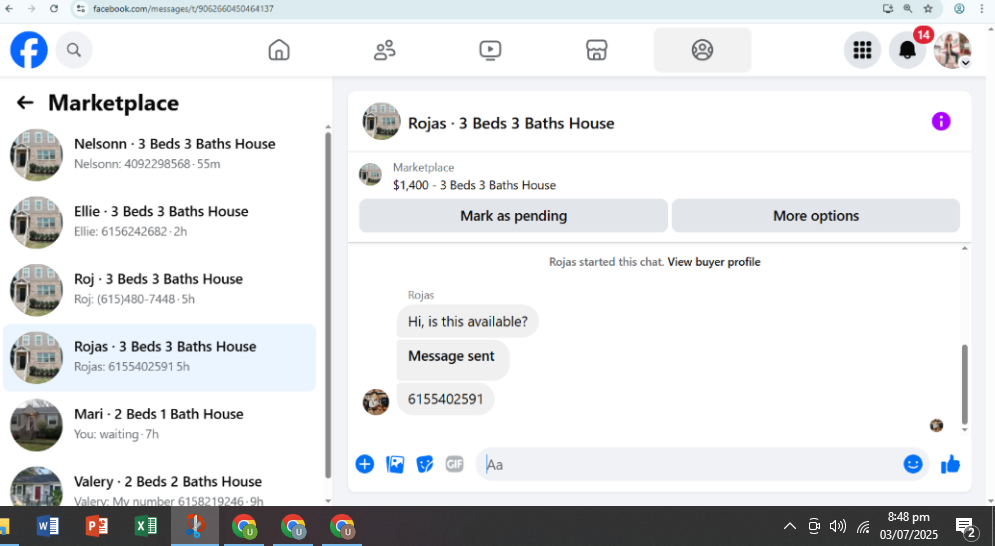Send a thumbs-up like
Screen dimensions: 995x546
[950, 464]
